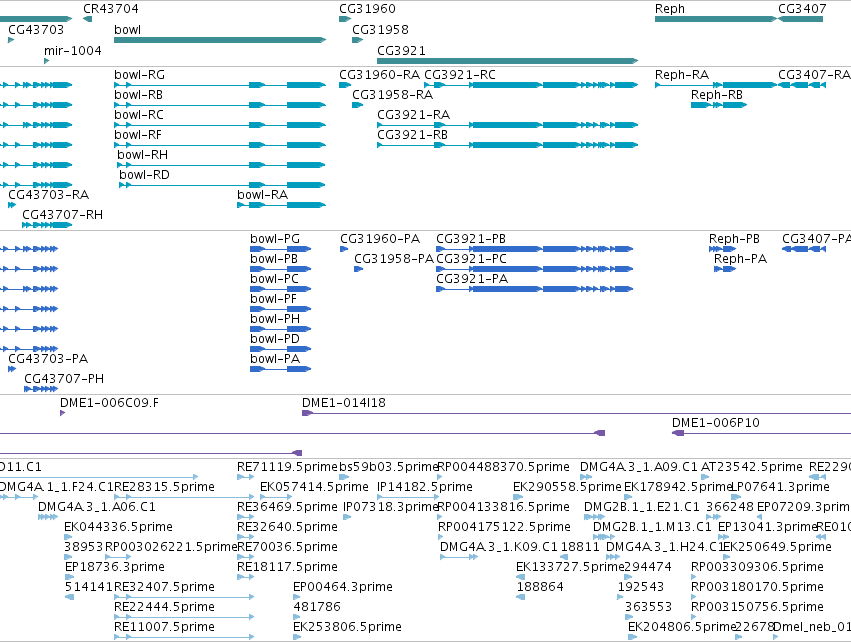Screen dimensions: 851x642
Task: Click the bowl-PB protein label
Action: pos(274,259)
